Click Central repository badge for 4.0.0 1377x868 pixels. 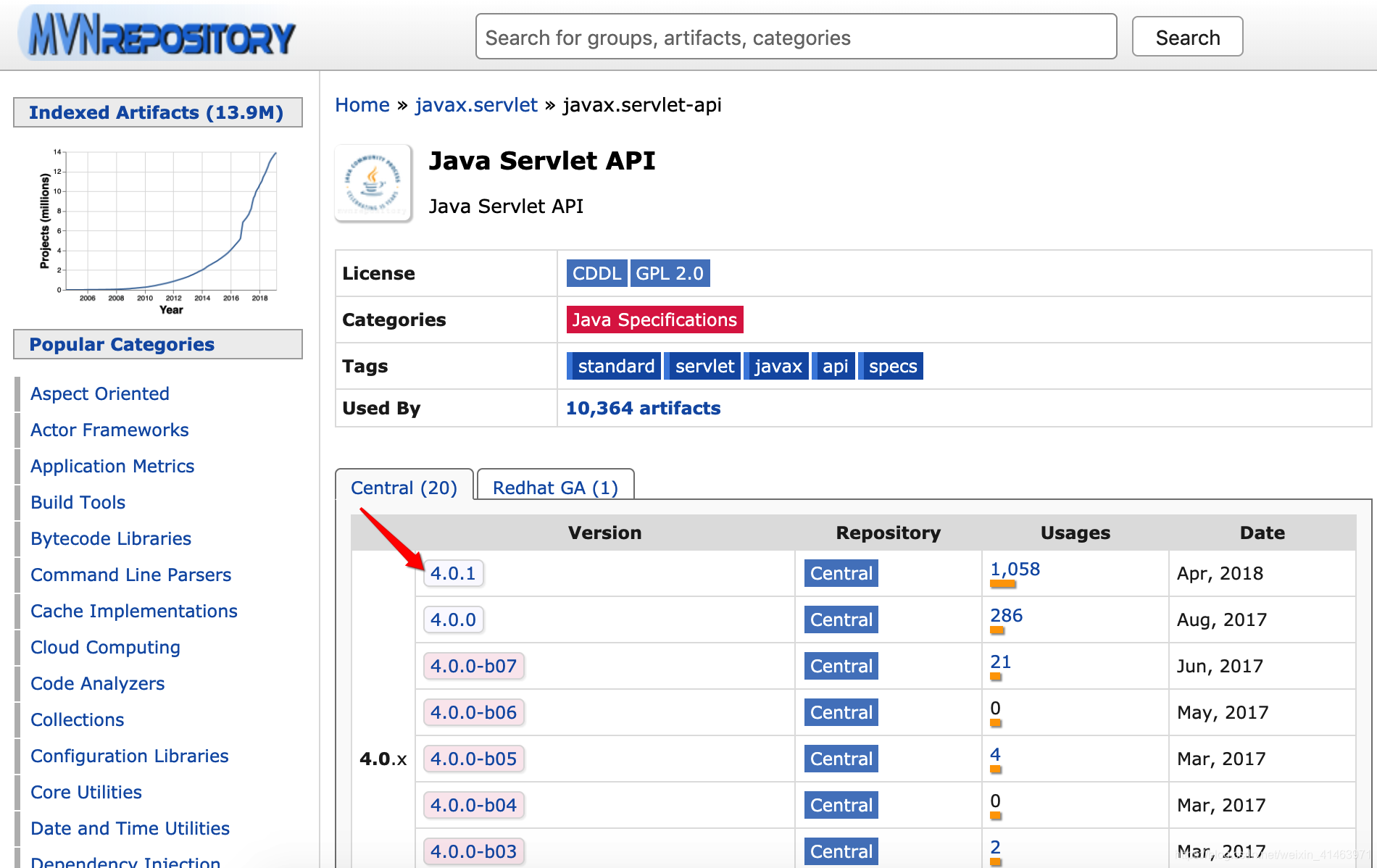(x=841, y=619)
